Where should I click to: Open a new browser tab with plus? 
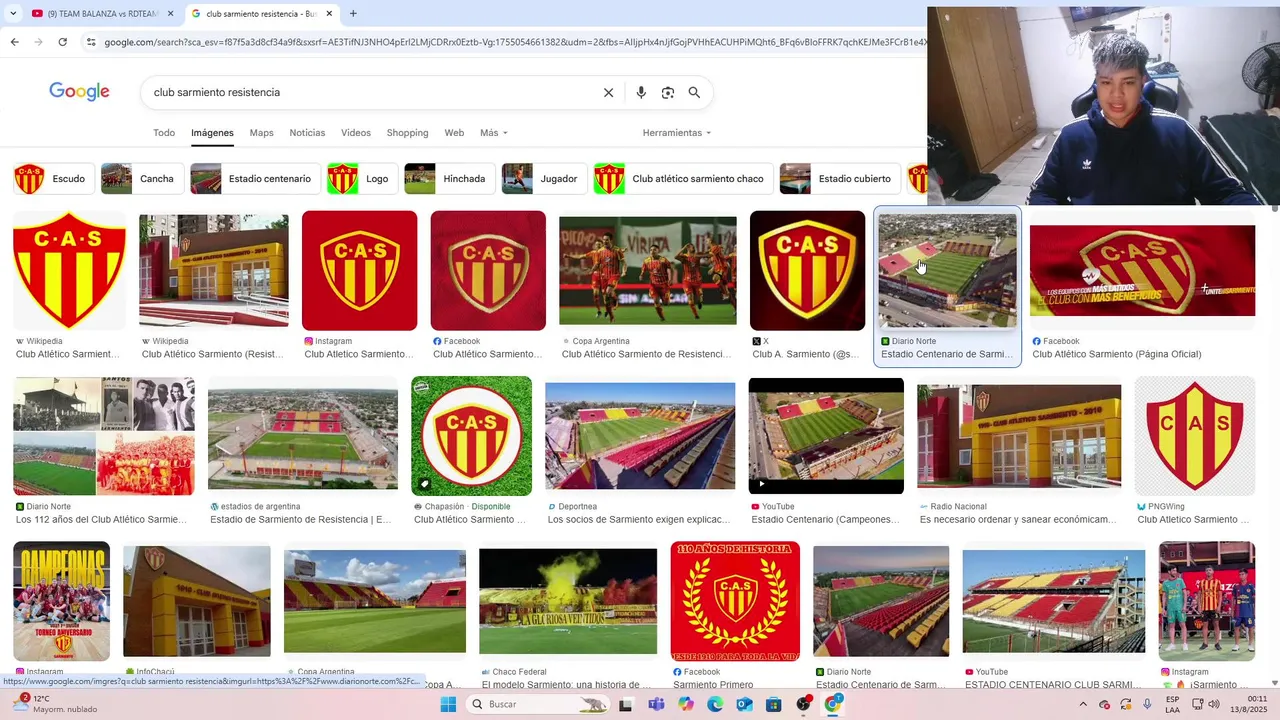point(353,13)
